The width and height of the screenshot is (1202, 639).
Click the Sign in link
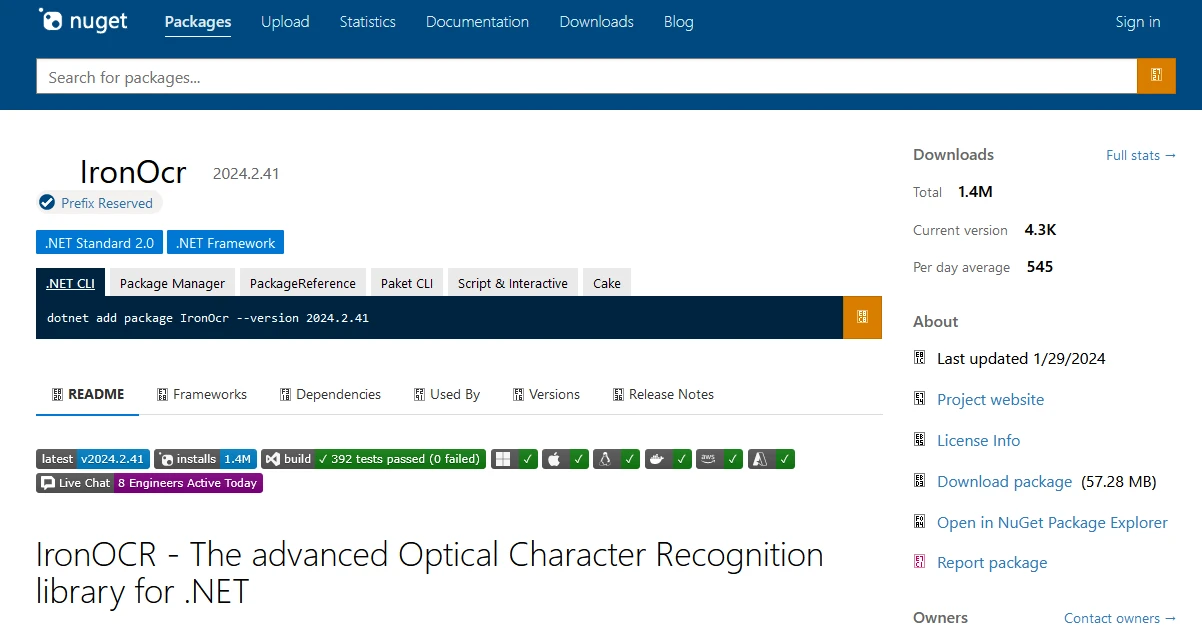[x=1137, y=22]
